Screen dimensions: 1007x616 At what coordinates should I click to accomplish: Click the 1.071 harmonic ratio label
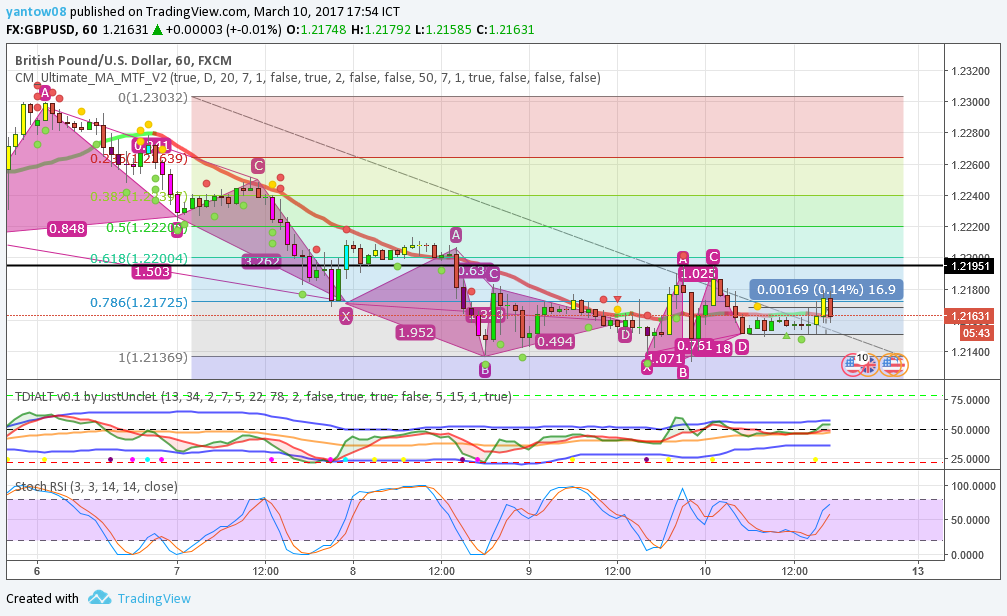coord(665,358)
